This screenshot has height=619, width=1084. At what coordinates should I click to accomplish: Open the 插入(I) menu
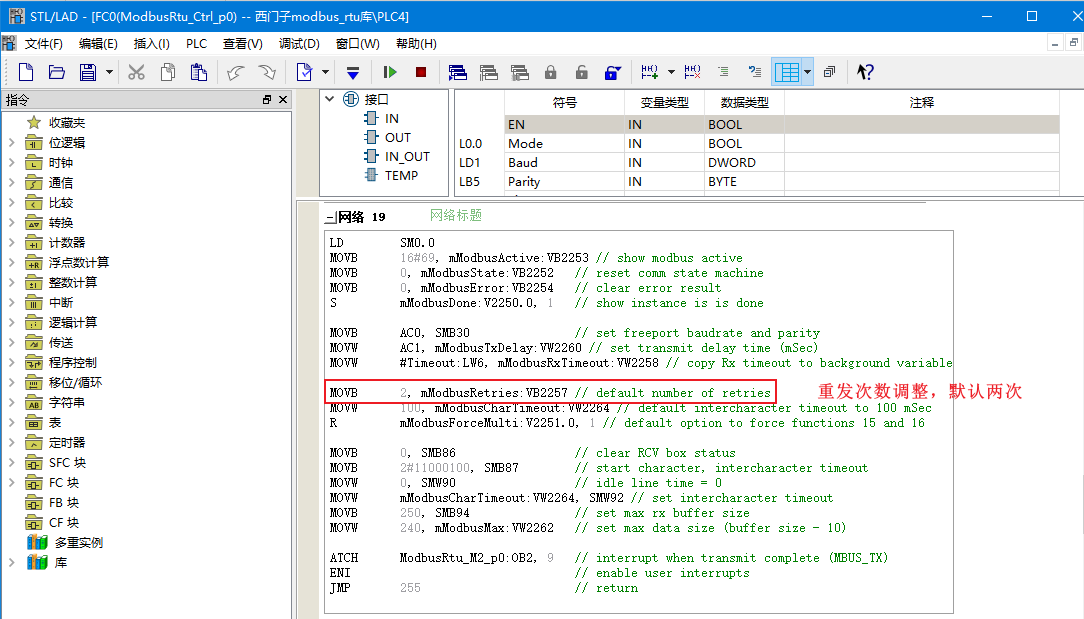[x=151, y=44]
